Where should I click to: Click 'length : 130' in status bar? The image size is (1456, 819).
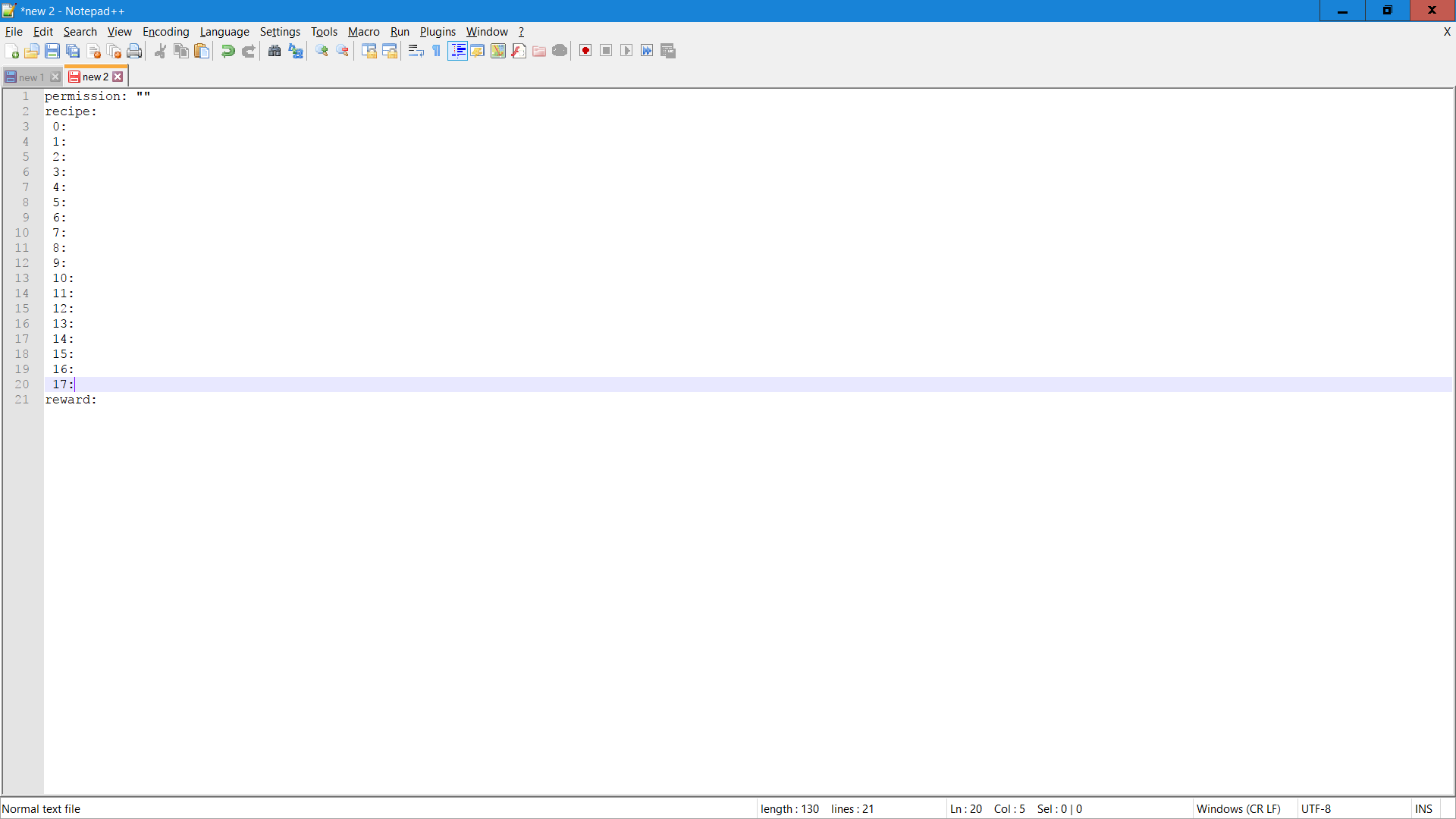click(x=789, y=809)
